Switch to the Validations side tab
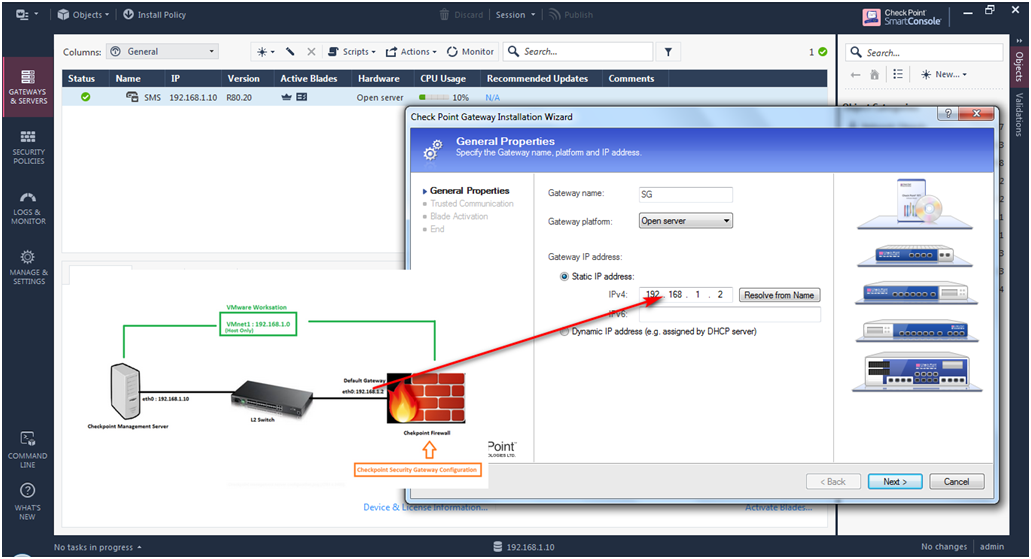The height and width of the screenshot is (559, 1031). click(1019, 114)
